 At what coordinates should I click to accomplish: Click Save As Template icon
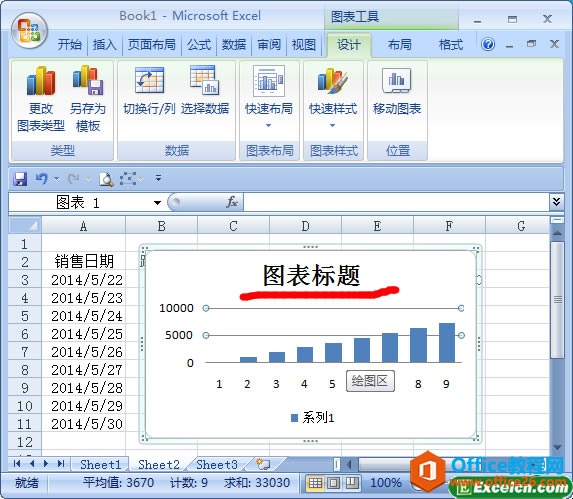(x=88, y=80)
